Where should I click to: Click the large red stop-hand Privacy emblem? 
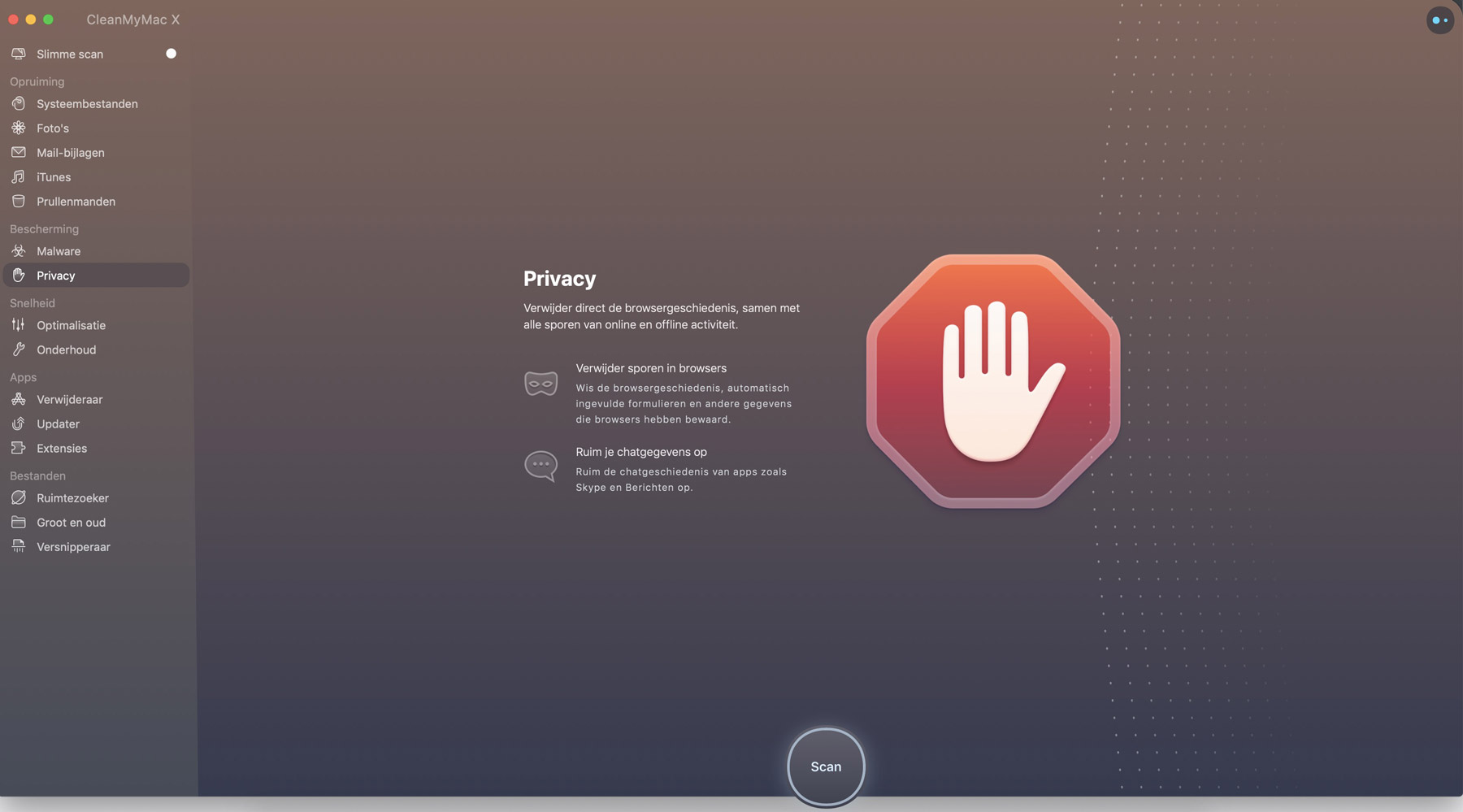993,381
